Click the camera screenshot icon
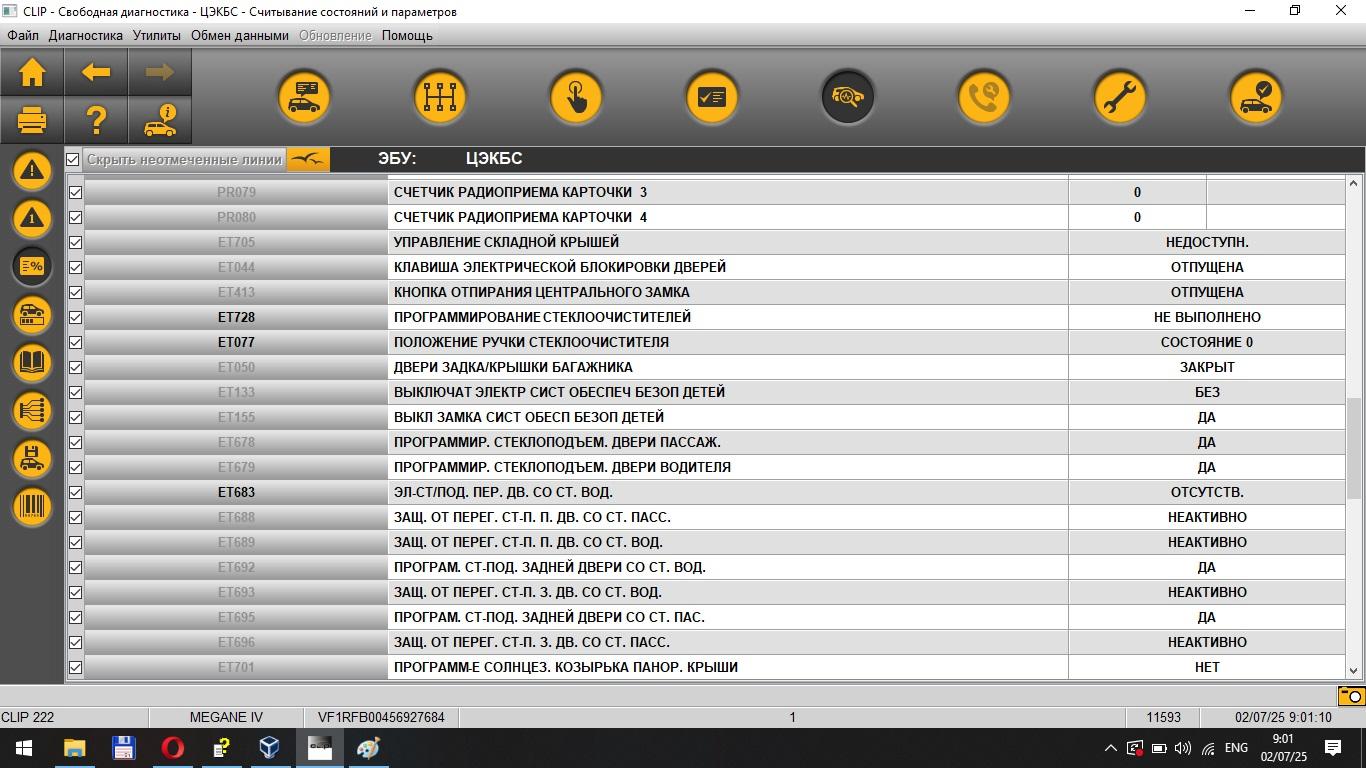1366x768 pixels. coord(1352,696)
